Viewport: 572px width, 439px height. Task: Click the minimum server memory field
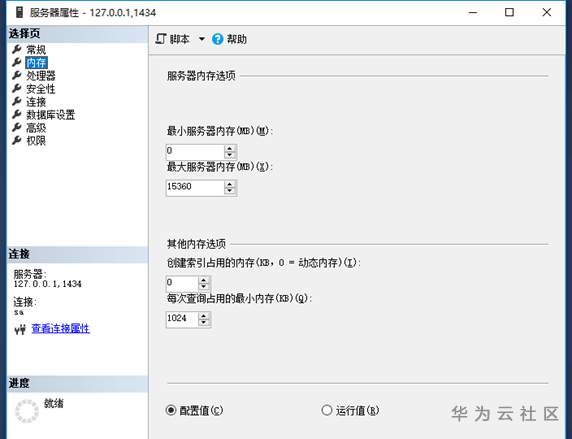tap(194, 151)
